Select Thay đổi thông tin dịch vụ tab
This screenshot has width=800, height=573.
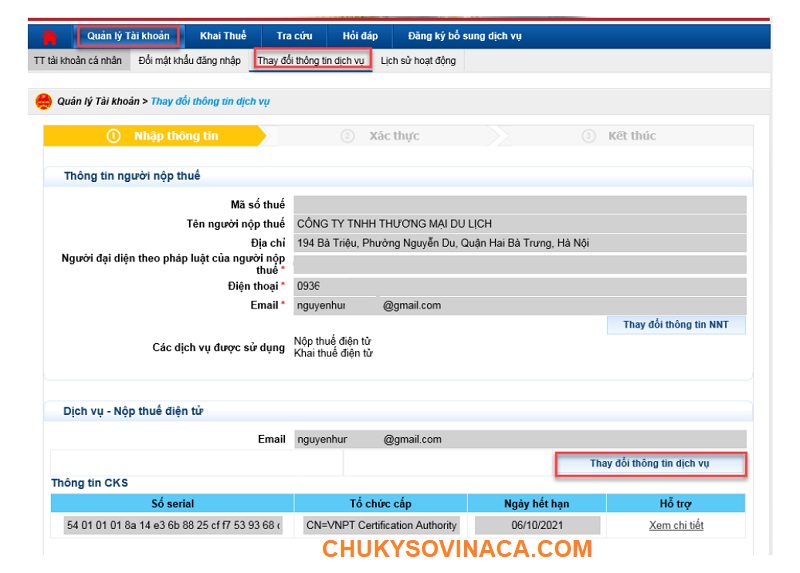pyautogui.click(x=311, y=61)
